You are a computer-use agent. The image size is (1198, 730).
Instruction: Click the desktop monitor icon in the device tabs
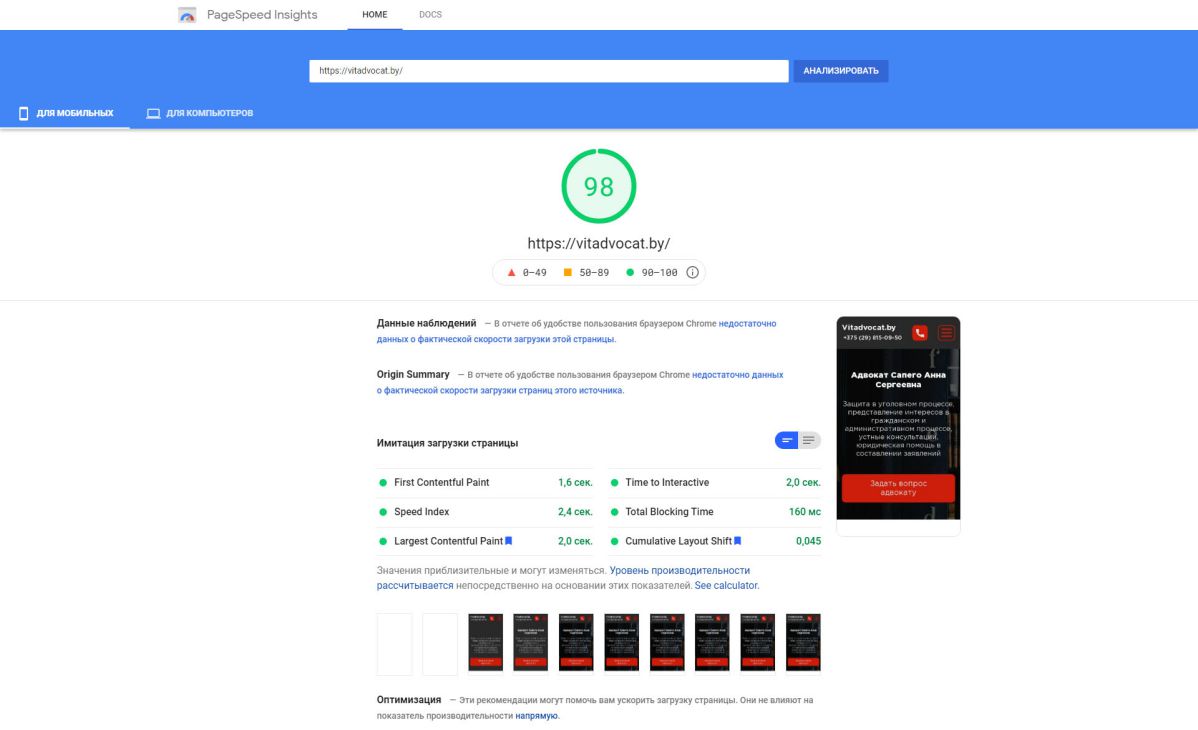coord(153,113)
